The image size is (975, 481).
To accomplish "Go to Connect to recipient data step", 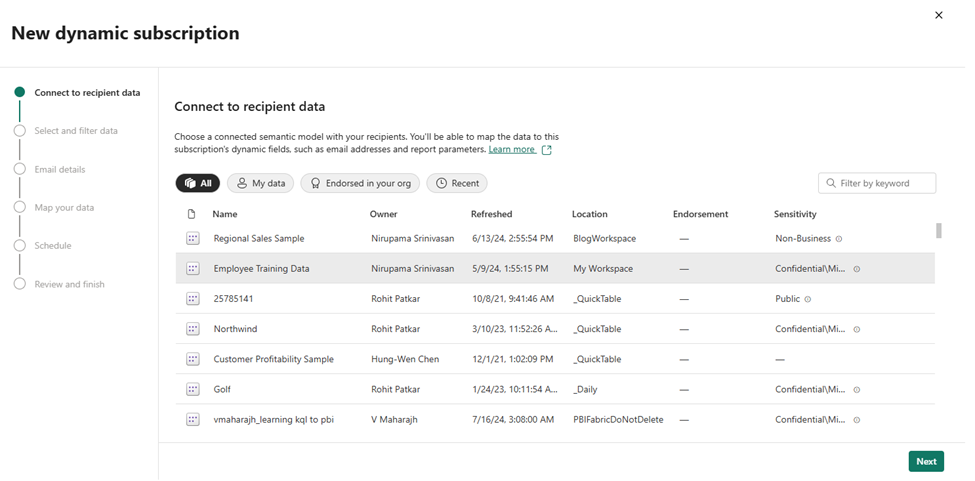I will pos(78,93).
